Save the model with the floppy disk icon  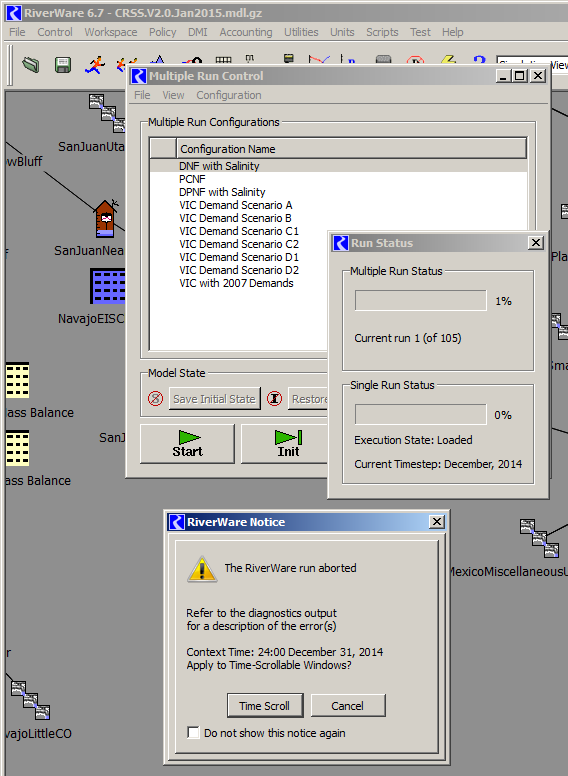click(x=63, y=65)
